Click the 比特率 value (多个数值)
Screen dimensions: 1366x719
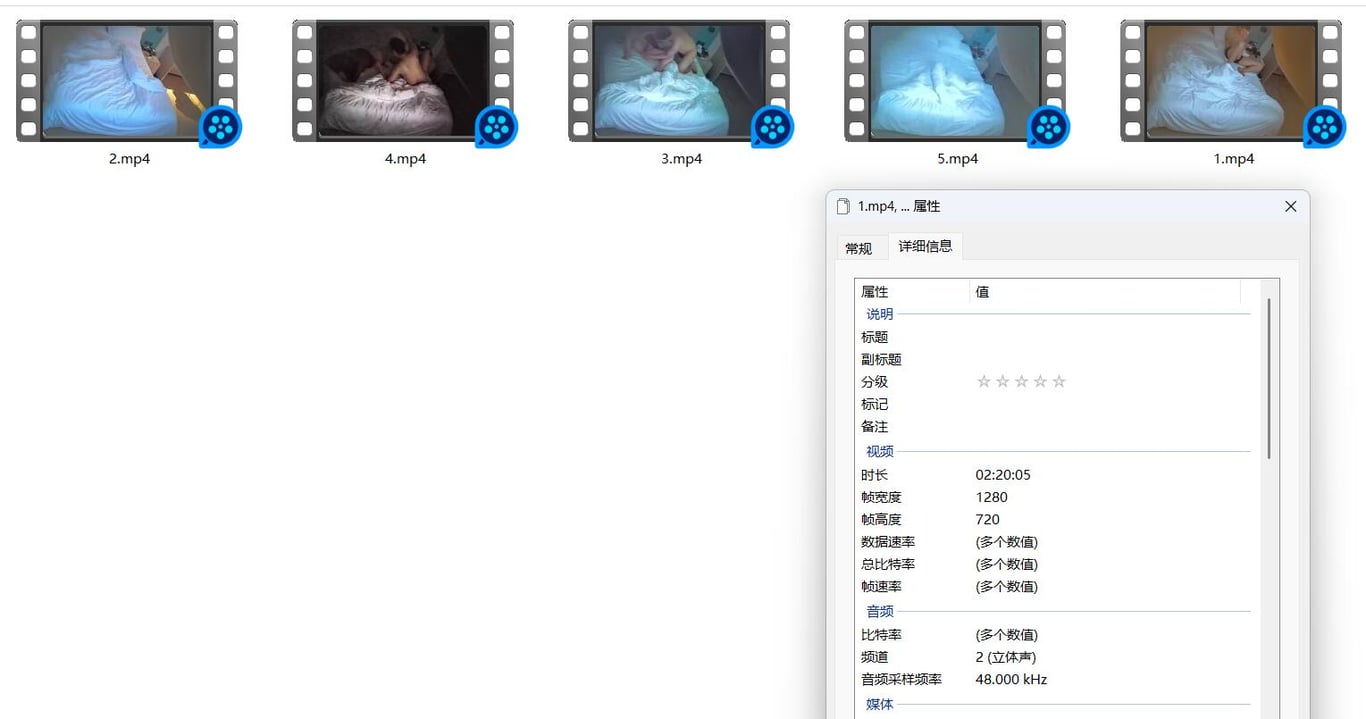1006,635
